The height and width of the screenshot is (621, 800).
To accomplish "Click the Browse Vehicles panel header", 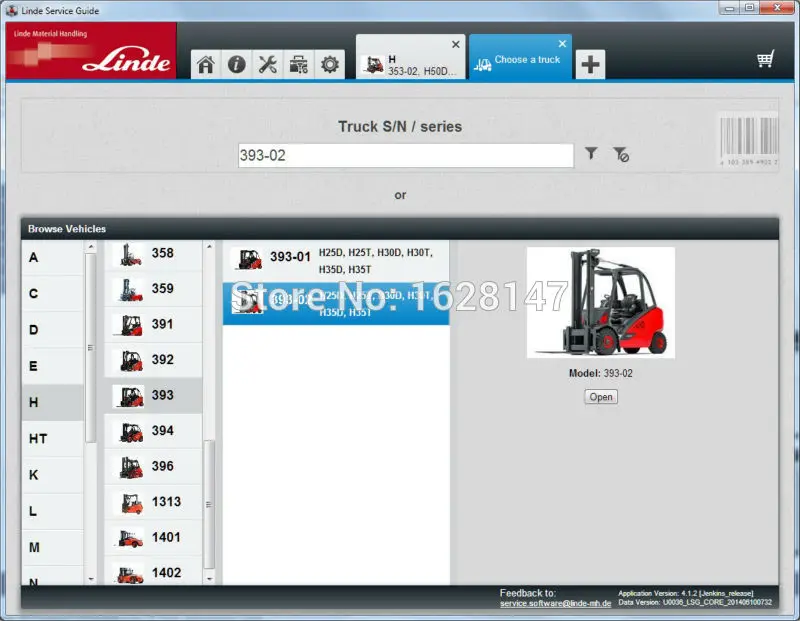I will (400, 229).
